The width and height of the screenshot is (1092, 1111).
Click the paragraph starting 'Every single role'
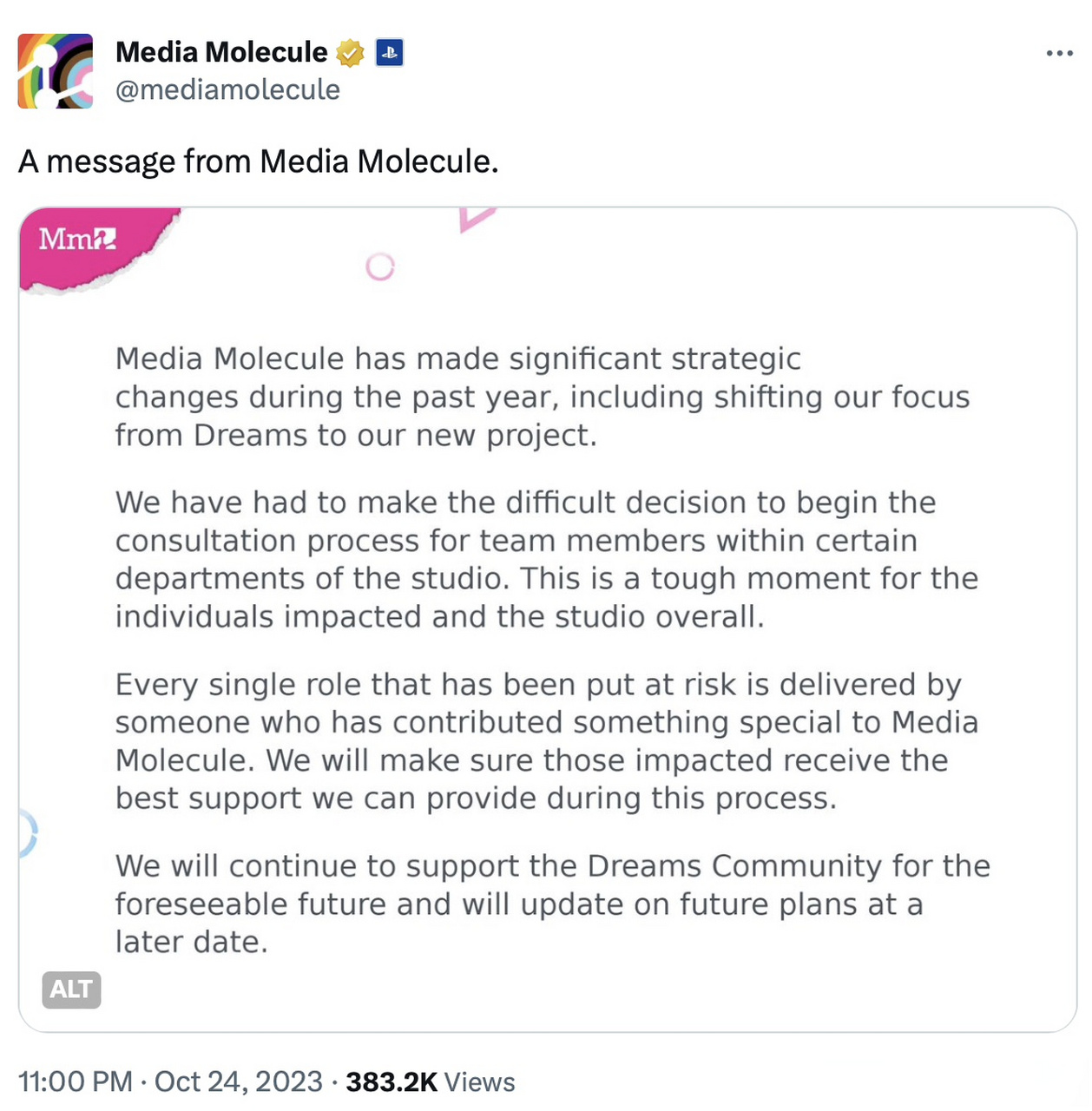[x=546, y=741]
